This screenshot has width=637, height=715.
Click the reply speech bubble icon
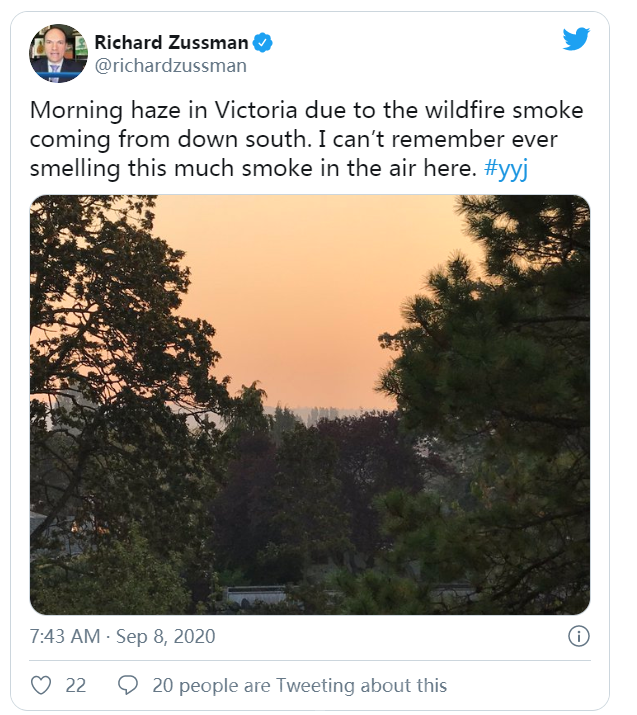pyautogui.click(x=128, y=685)
